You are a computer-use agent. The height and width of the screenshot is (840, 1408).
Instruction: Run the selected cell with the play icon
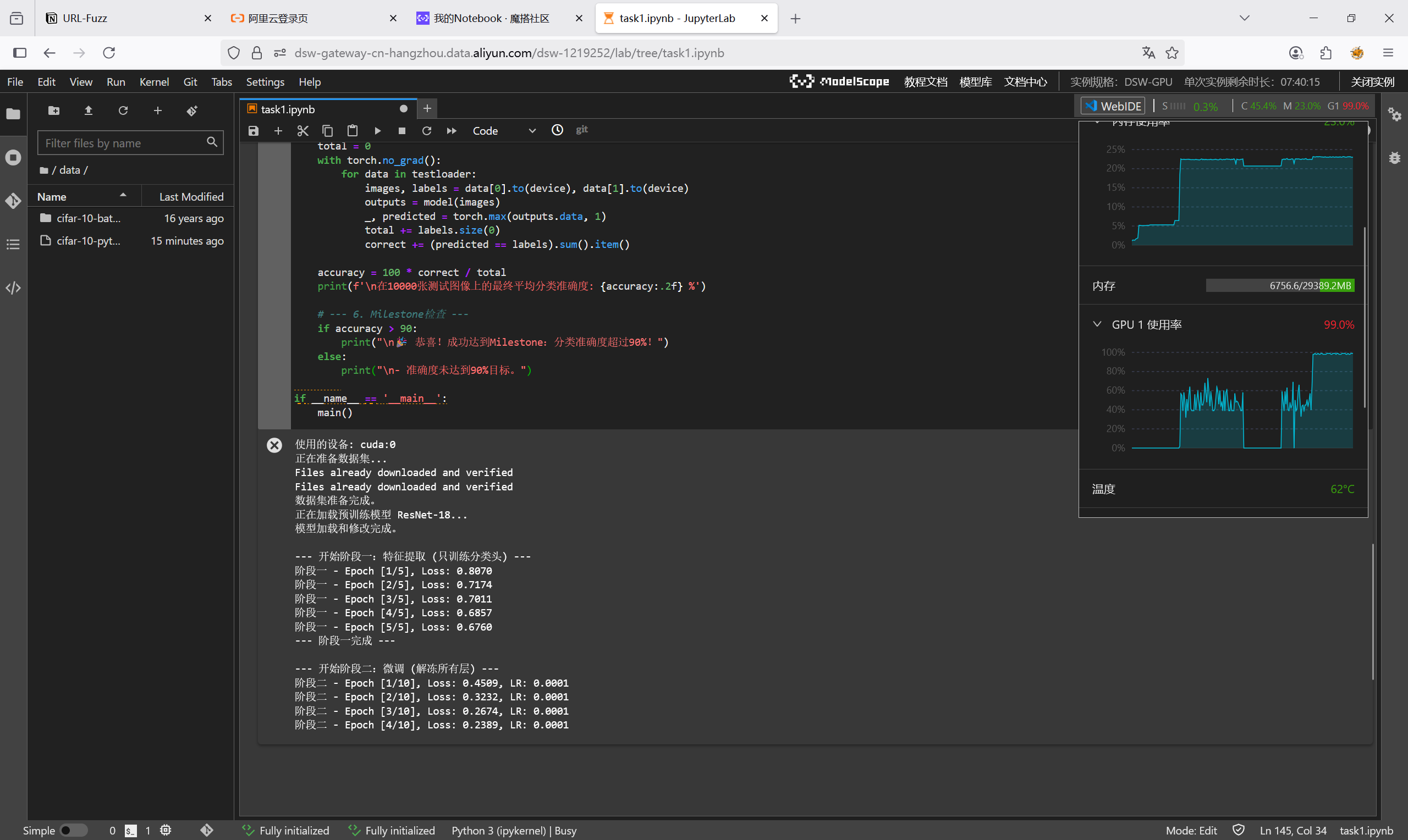377,131
